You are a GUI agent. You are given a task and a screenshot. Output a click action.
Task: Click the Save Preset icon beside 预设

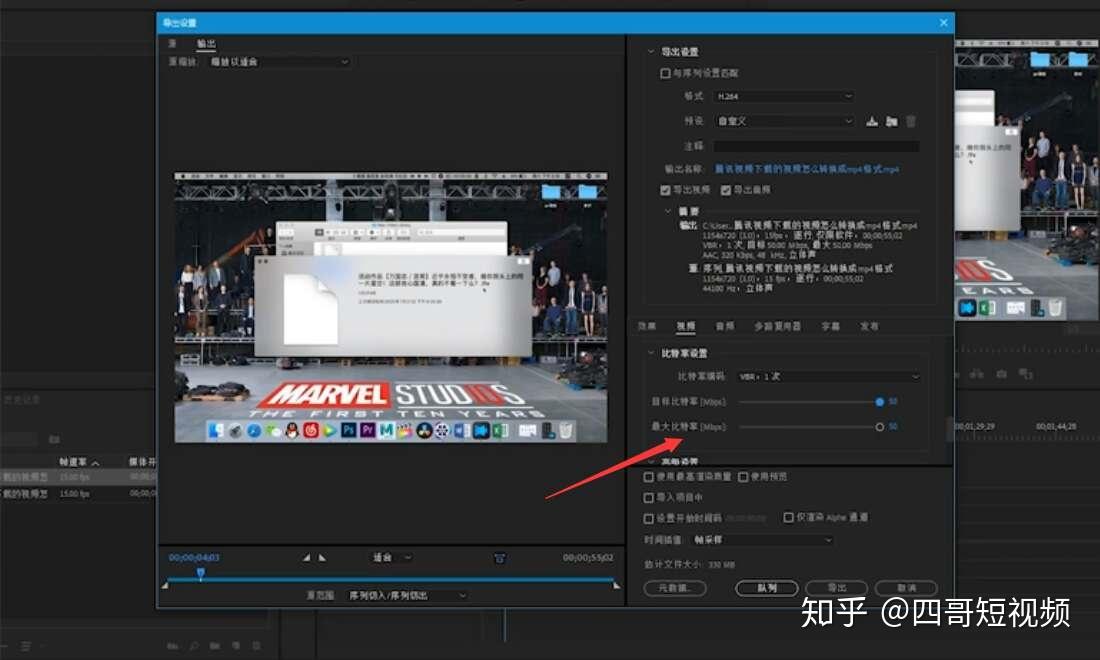(871, 121)
